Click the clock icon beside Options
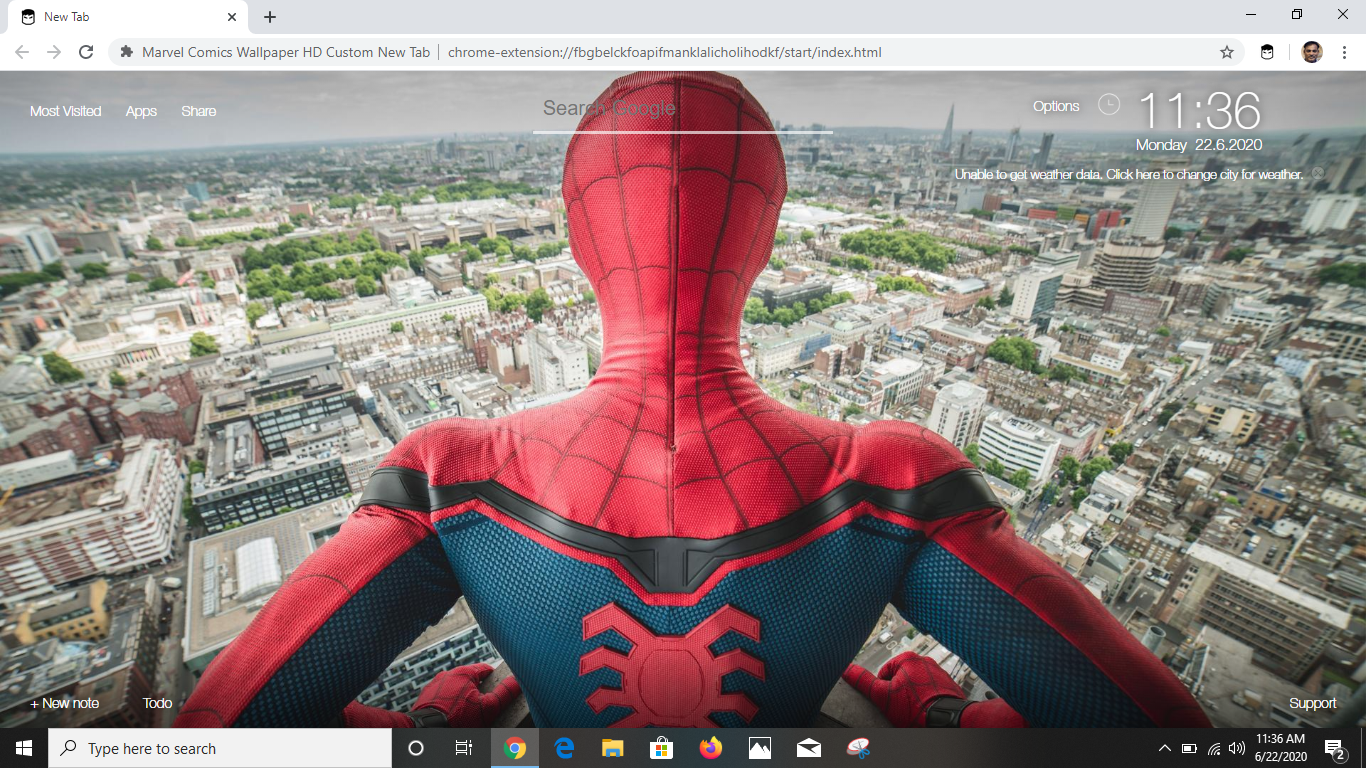1366x768 pixels. click(x=1109, y=104)
